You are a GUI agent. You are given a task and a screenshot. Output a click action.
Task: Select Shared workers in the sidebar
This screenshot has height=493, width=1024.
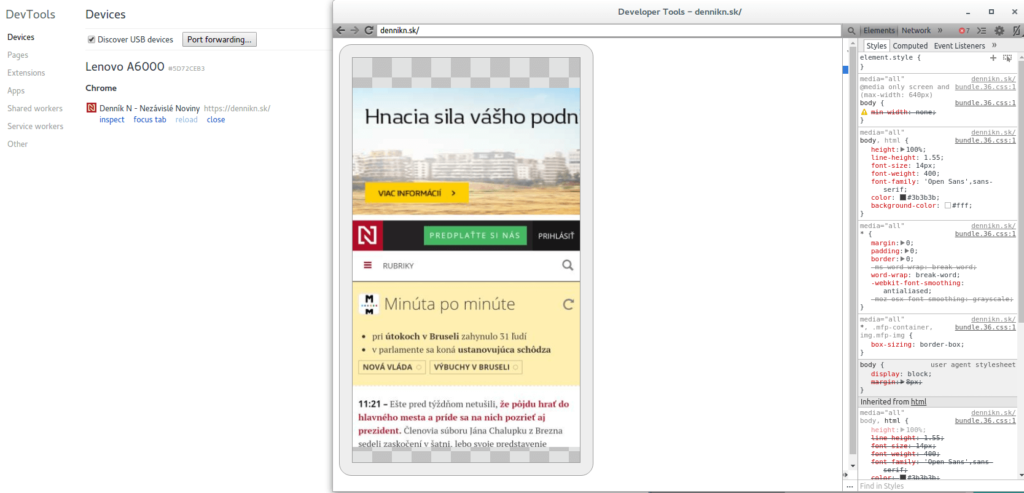tap(35, 108)
